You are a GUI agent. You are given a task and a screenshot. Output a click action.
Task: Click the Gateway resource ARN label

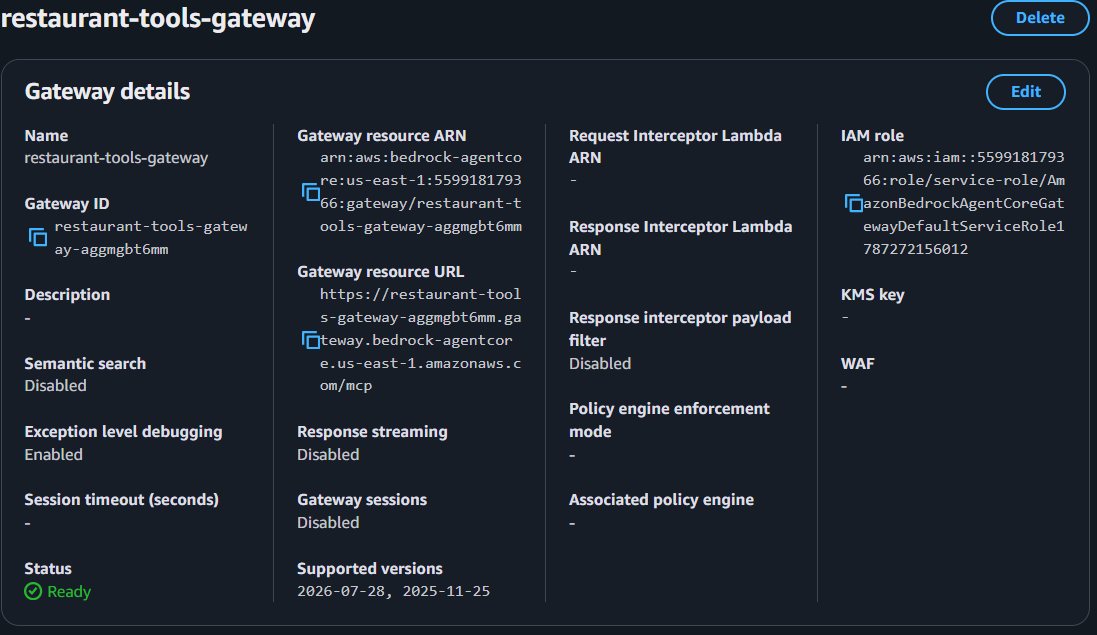pos(382,136)
